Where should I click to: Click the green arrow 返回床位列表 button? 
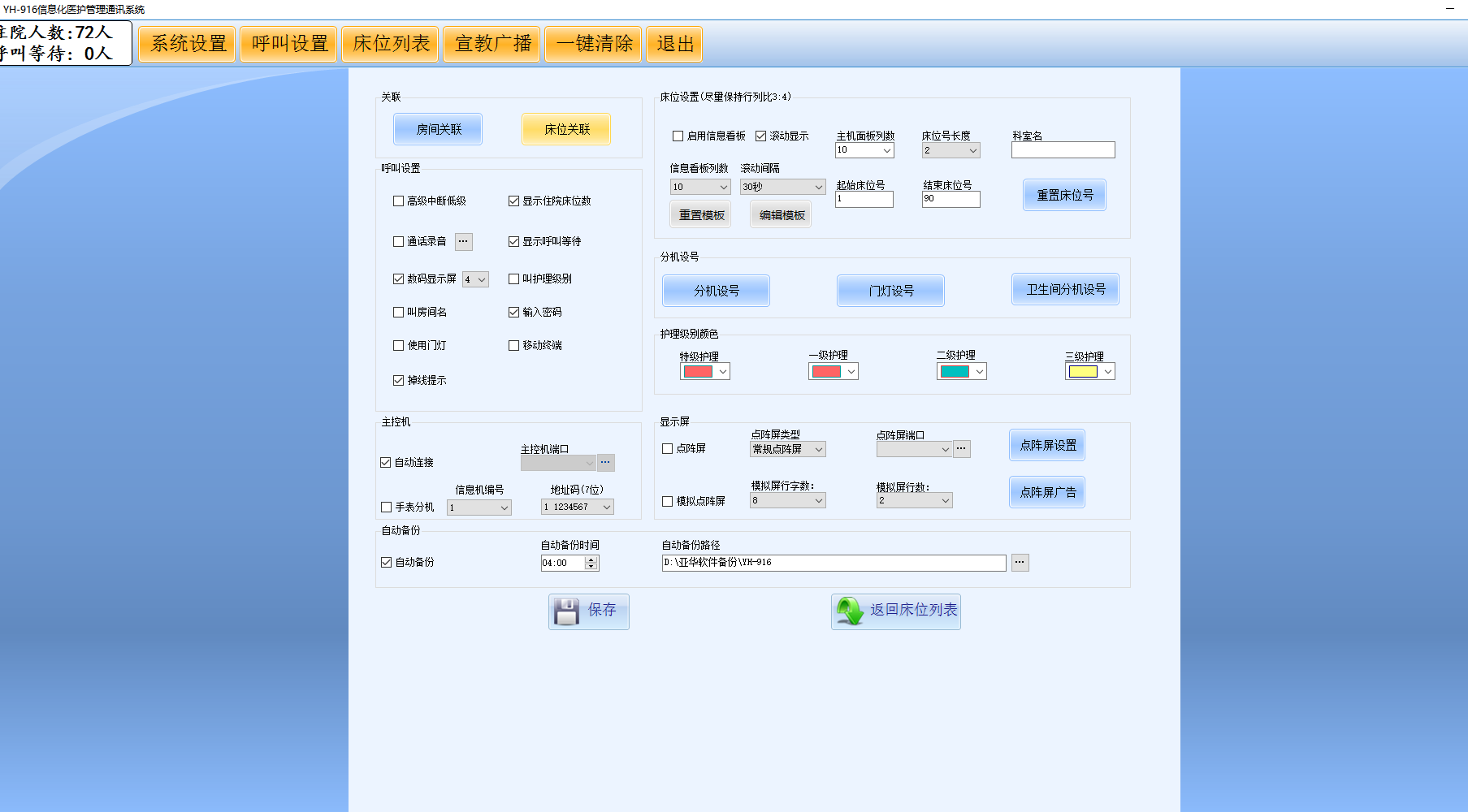click(895, 611)
